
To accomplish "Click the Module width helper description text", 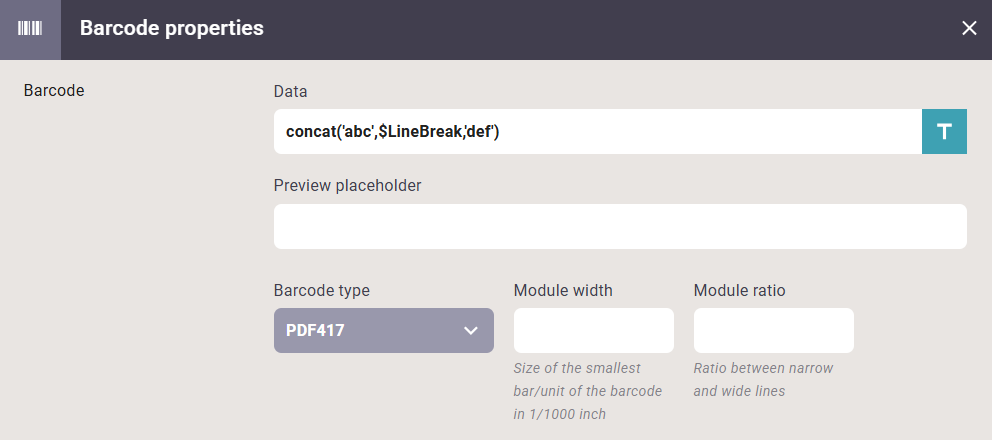I will (588, 391).
